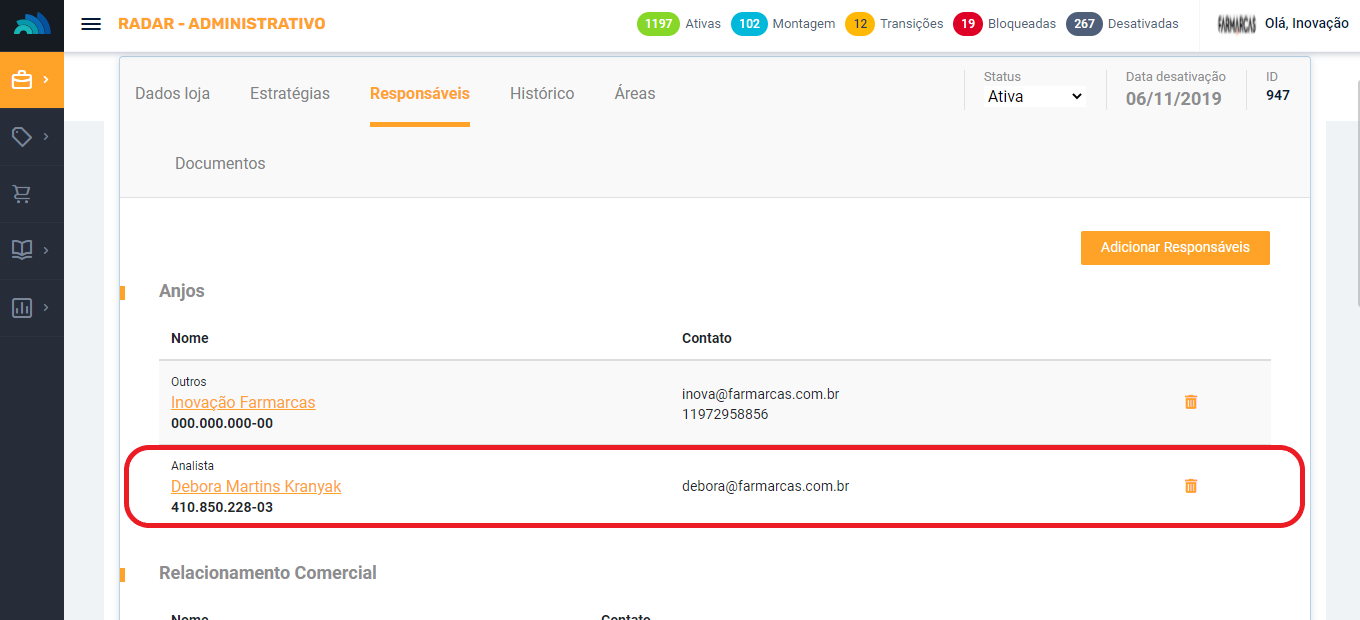Image resolution: width=1360 pixels, height=620 pixels.
Task: Expand the price tag menu chevron
Action: coord(46,137)
